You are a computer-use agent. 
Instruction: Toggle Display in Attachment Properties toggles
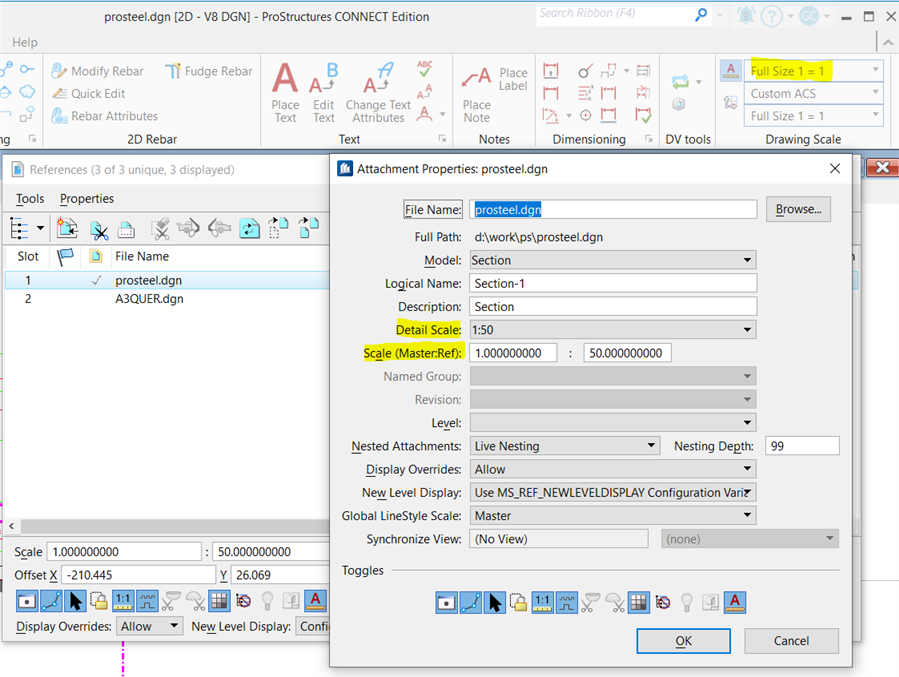click(446, 602)
